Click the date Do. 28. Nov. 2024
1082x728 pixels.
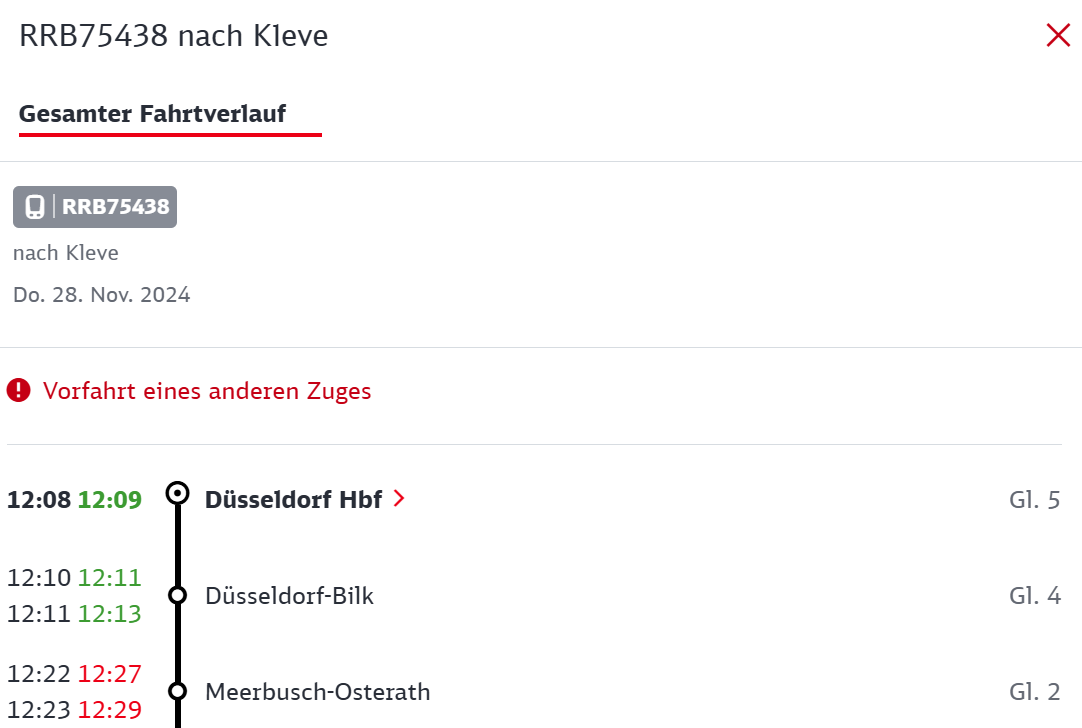pos(101,295)
